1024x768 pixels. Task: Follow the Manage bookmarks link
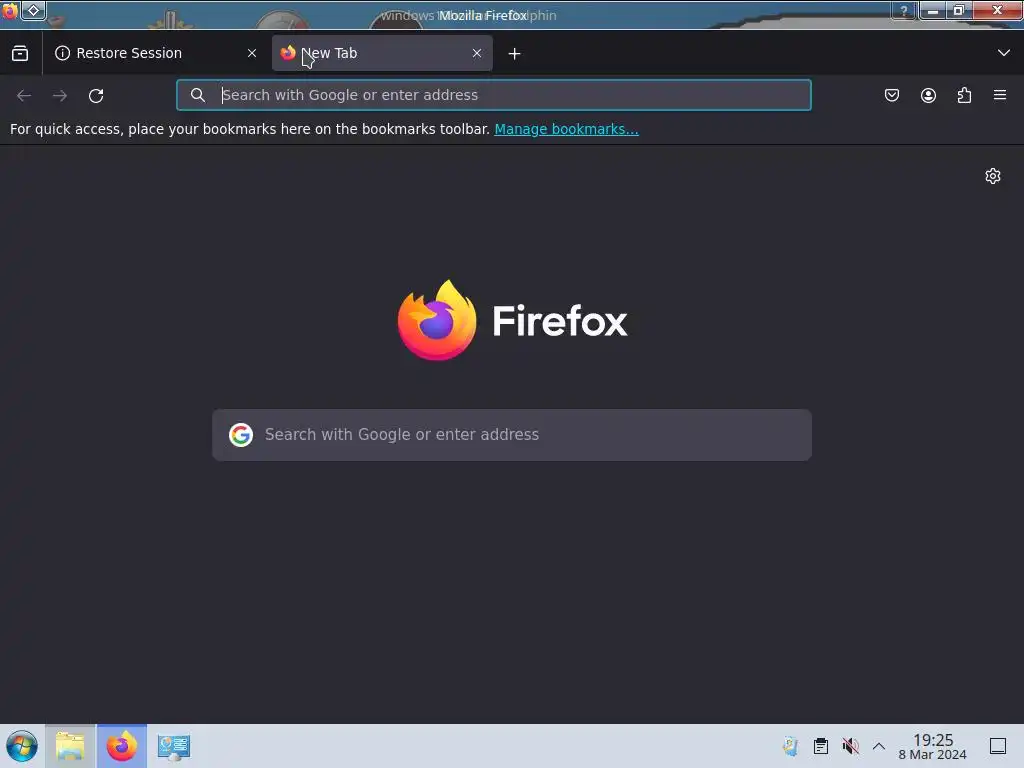(566, 129)
